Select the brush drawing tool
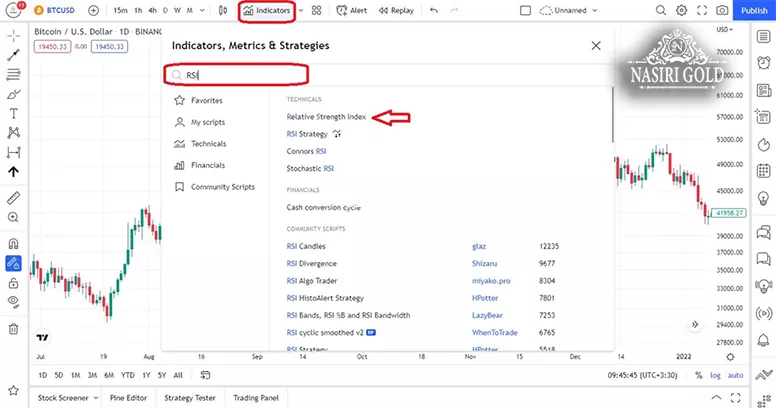The width and height of the screenshot is (776, 408). click(13, 94)
